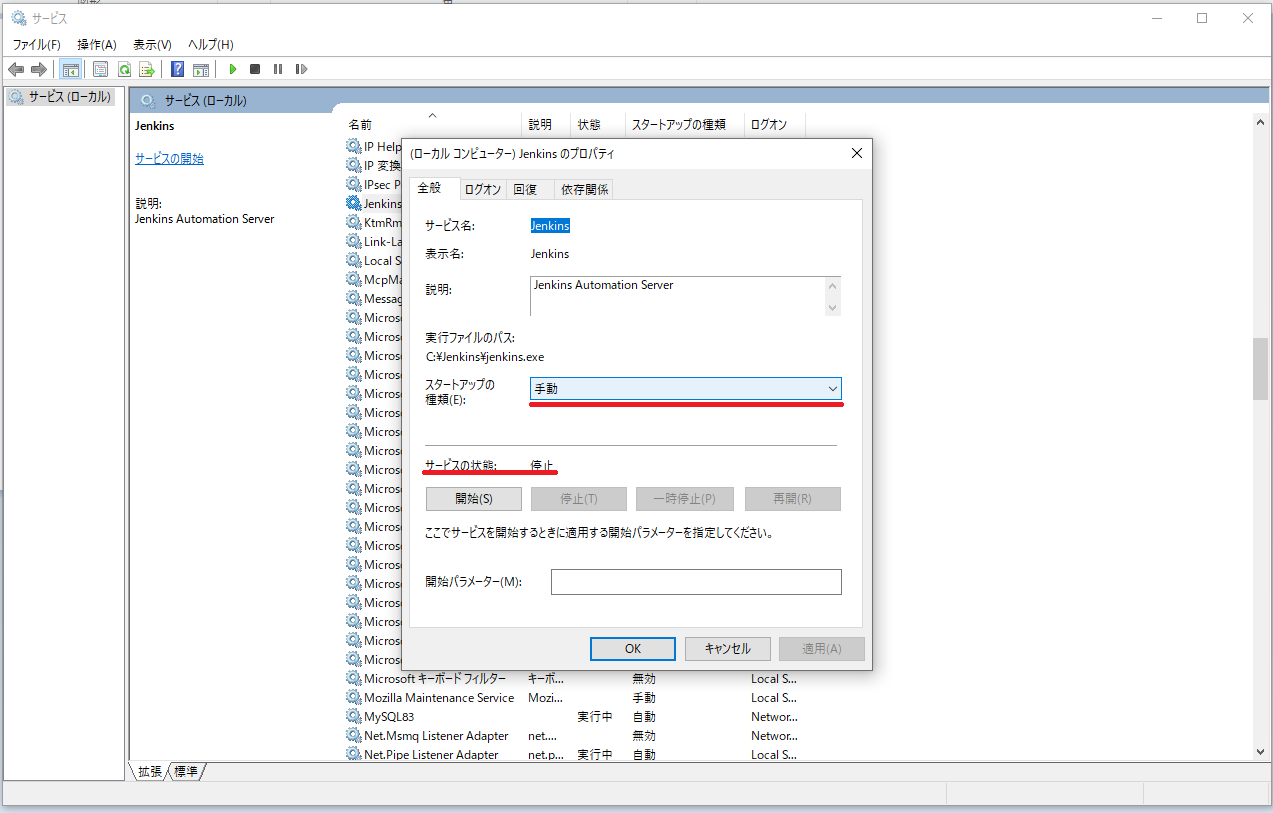Click the サービスの開始 link in left pane
This screenshot has width=1273, height=813.
pos(169,159)
